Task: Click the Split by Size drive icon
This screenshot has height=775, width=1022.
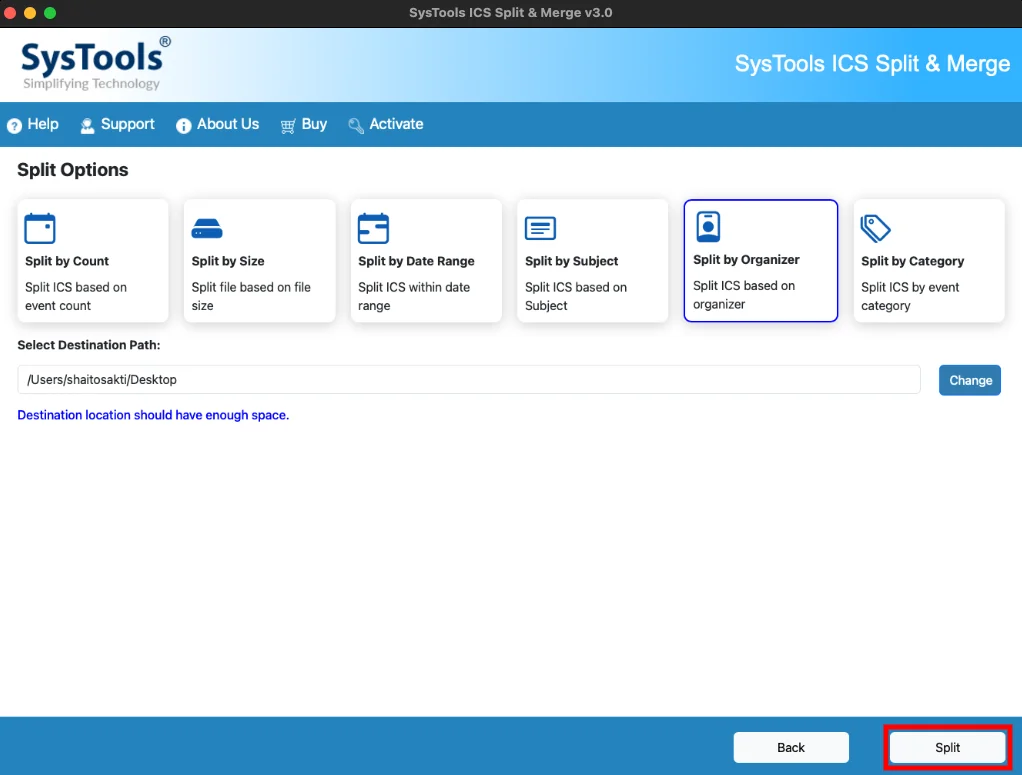Action: coord(207,229)
